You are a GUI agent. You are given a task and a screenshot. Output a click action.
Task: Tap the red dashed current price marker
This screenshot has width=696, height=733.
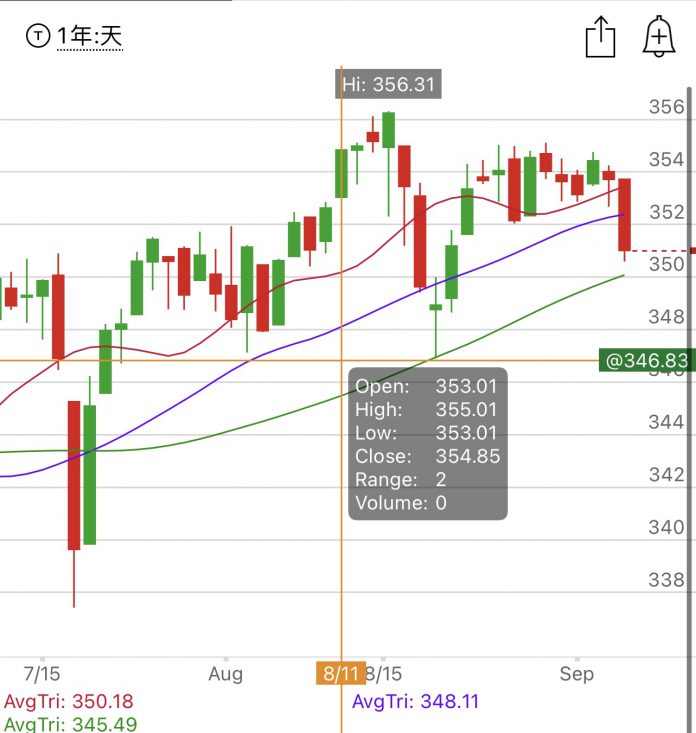click(x=660, y=250)
